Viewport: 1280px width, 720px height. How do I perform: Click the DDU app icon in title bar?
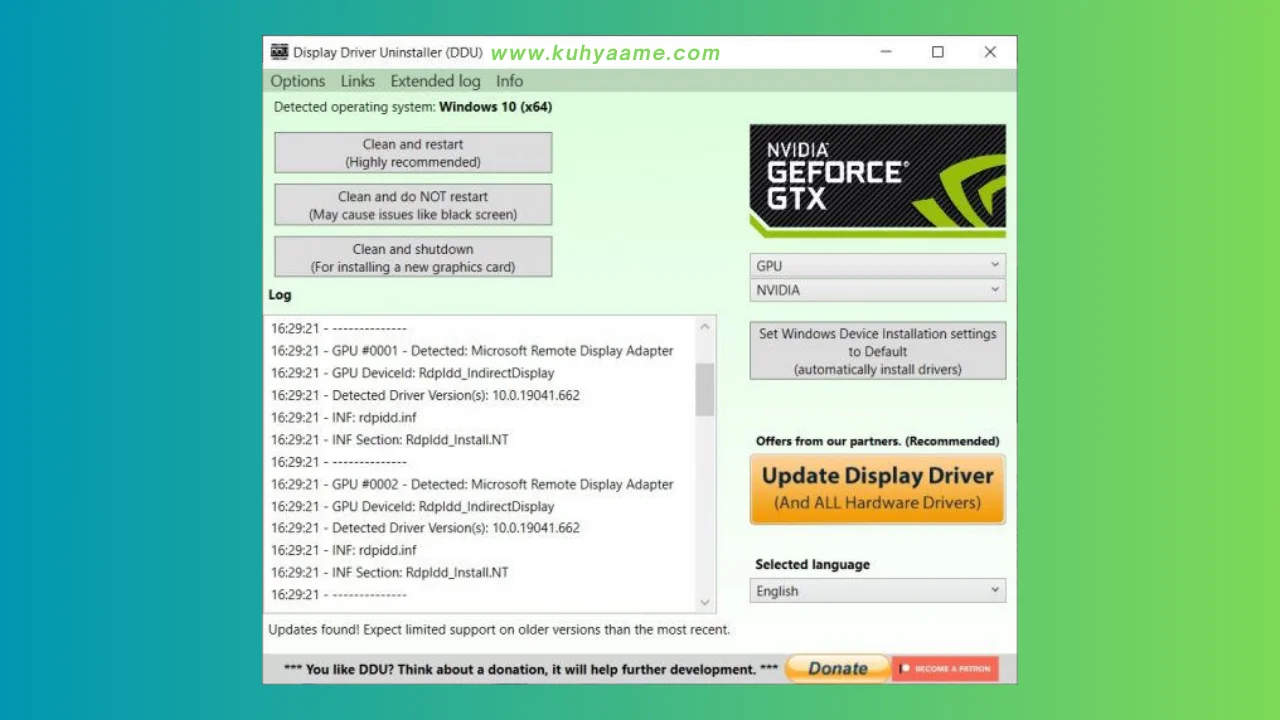point(280,52)
